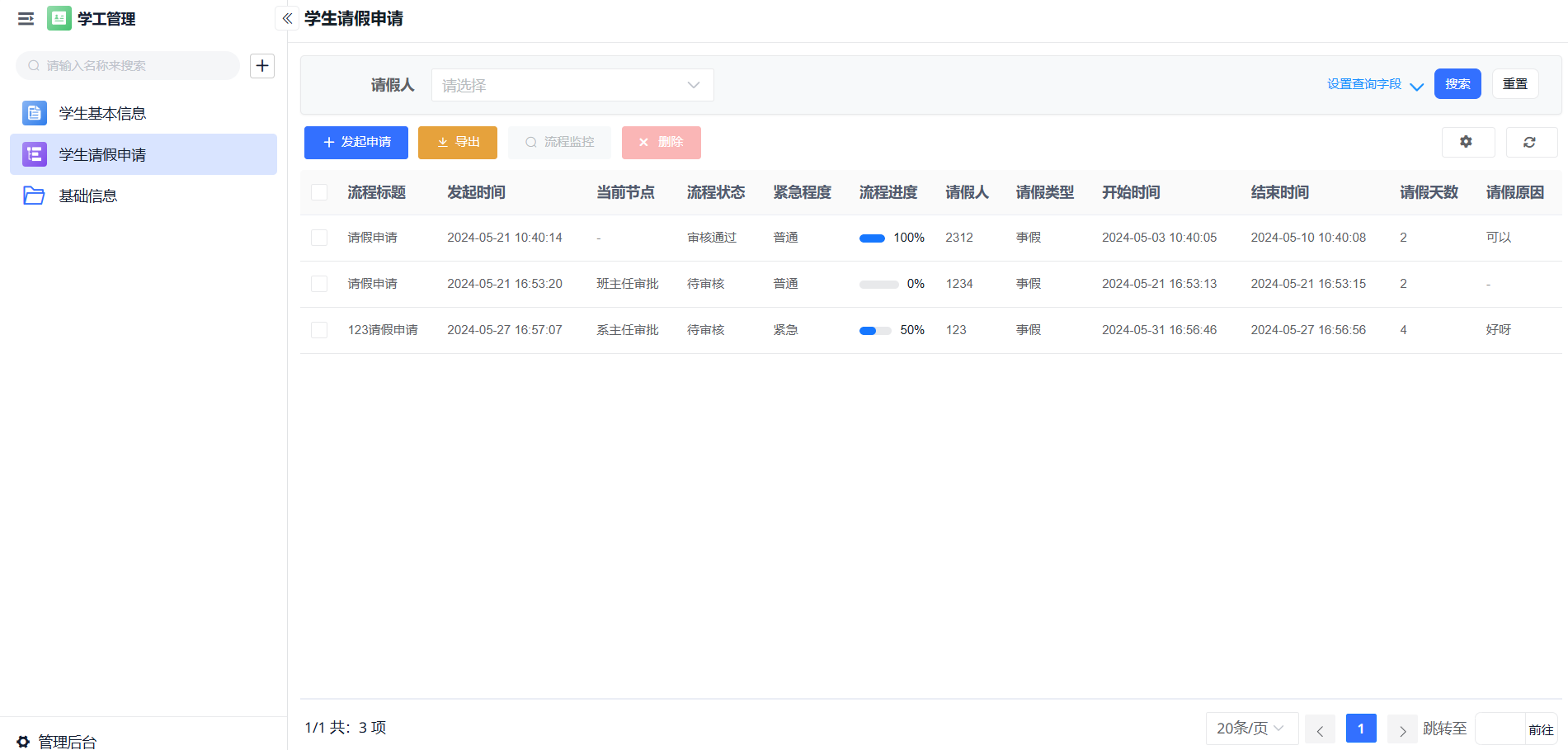Click 当前节点 column header

click(625, 192)
